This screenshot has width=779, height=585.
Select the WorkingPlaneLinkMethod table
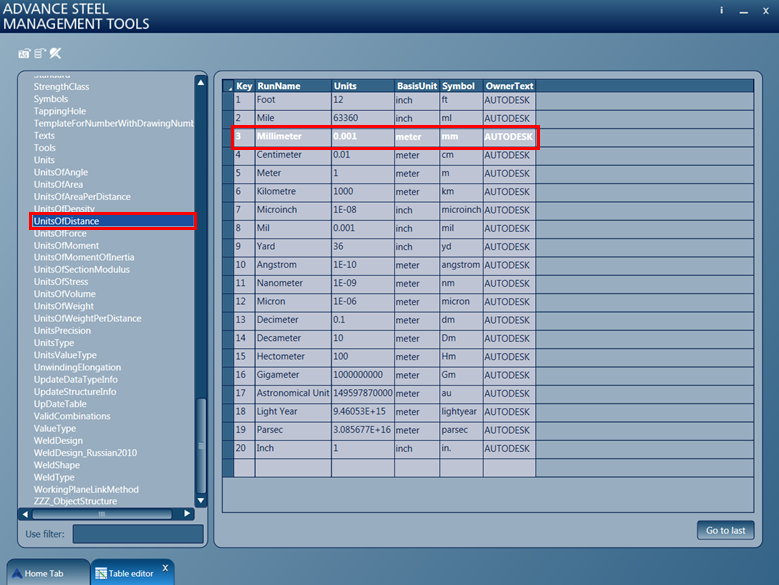click(86, 490)
